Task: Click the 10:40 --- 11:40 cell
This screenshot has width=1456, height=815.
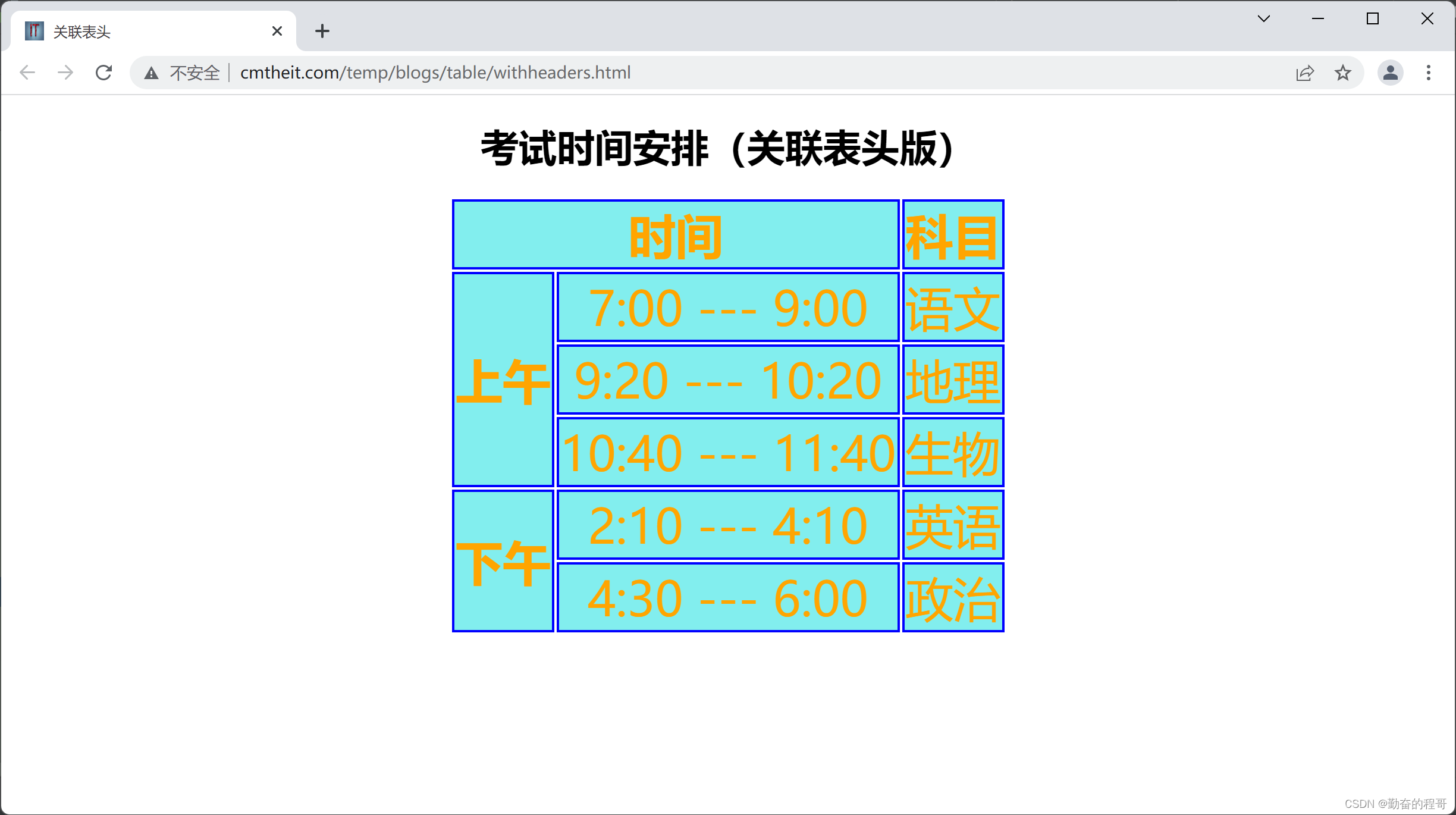Action: [728, 452]
